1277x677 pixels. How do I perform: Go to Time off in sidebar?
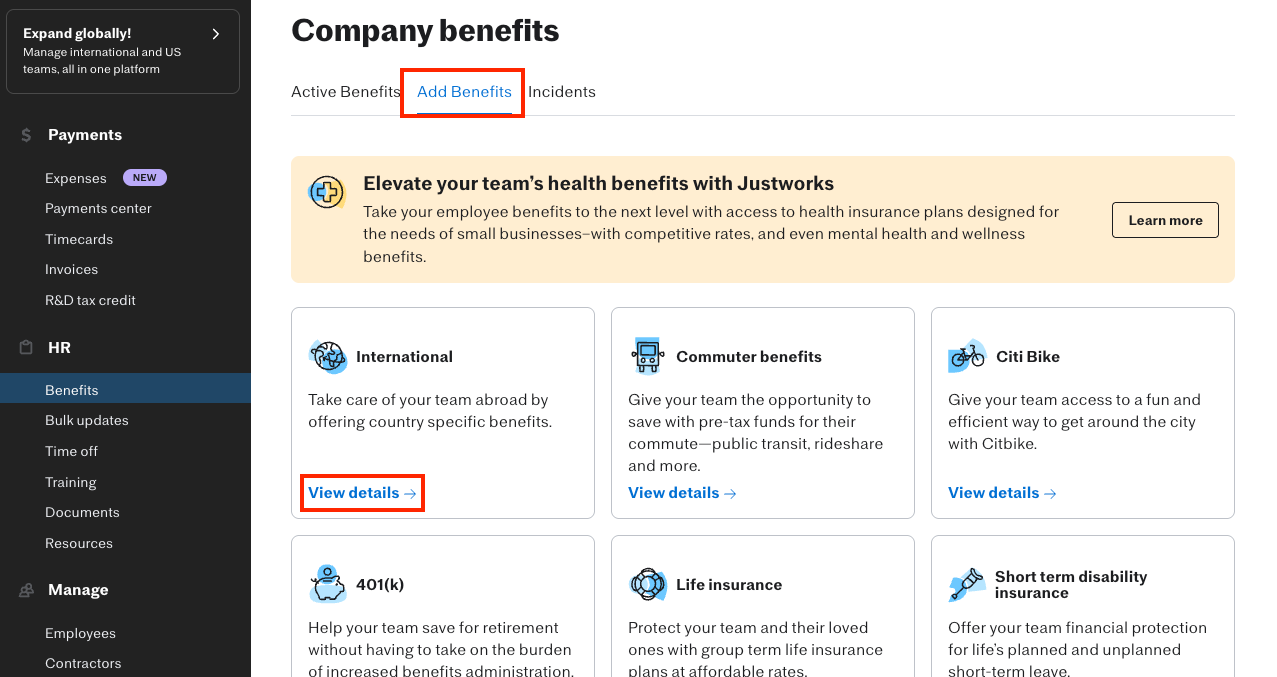71,451
